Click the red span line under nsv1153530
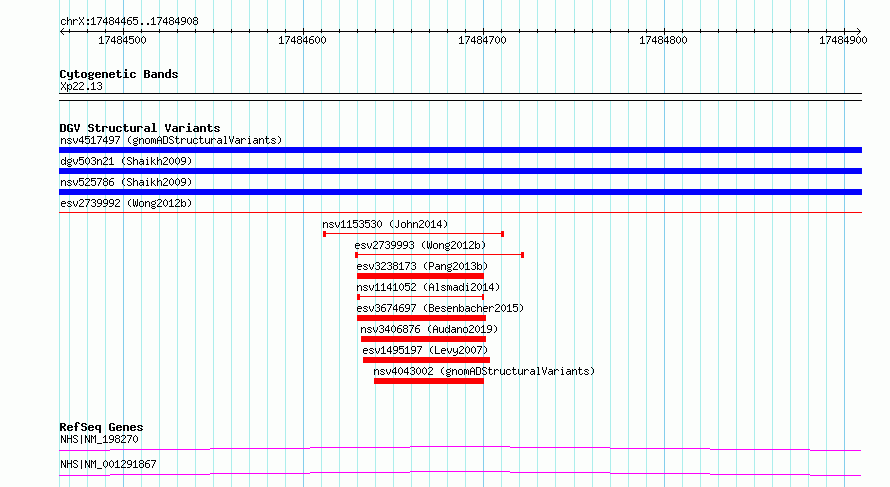 pos(414,234)
